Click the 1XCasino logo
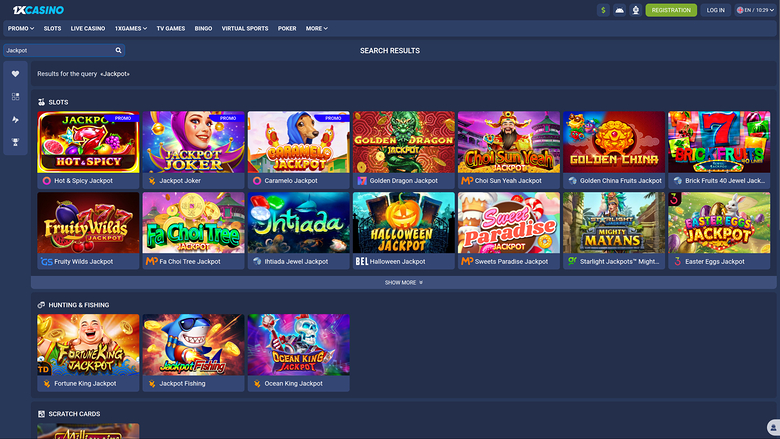Image resolution: width=780 pixels, height=439 pixels. click(38, 10)
